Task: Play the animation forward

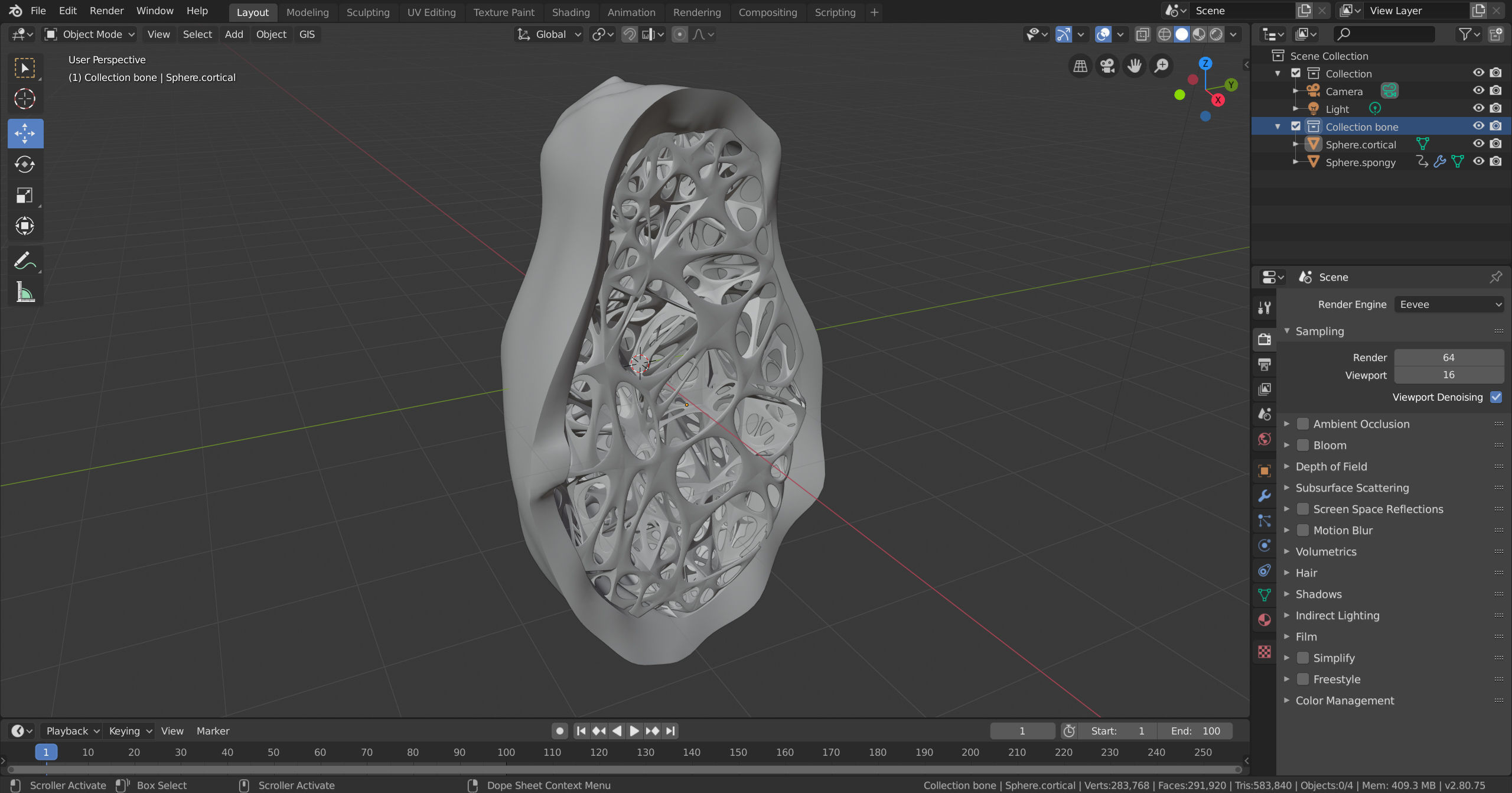Action: (x=634, y=731)
